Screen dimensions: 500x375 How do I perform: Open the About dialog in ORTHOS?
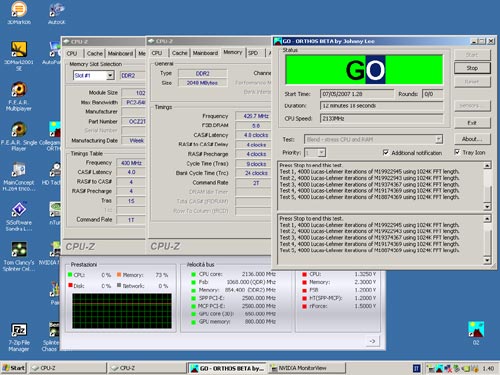472,139
